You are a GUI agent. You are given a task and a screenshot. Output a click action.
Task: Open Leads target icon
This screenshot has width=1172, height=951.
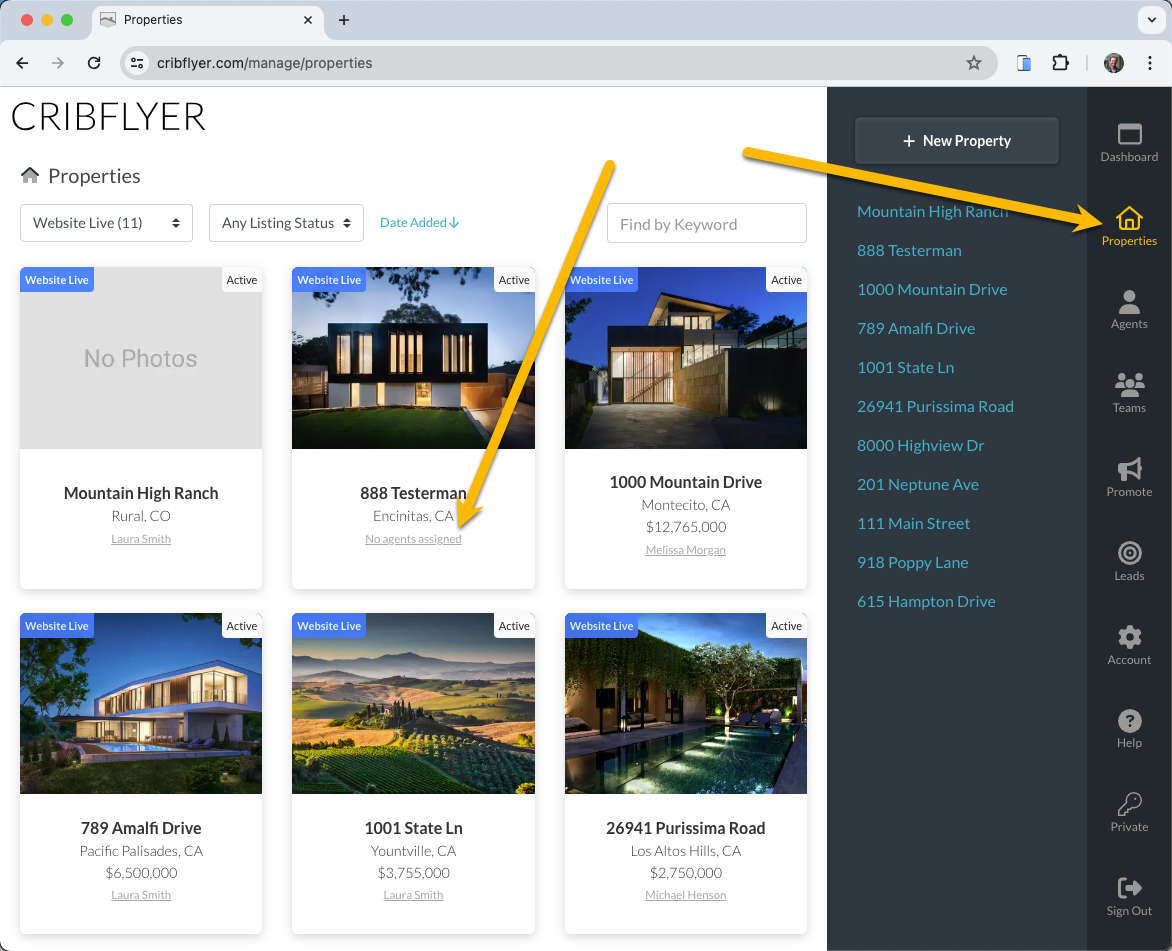1129,553
